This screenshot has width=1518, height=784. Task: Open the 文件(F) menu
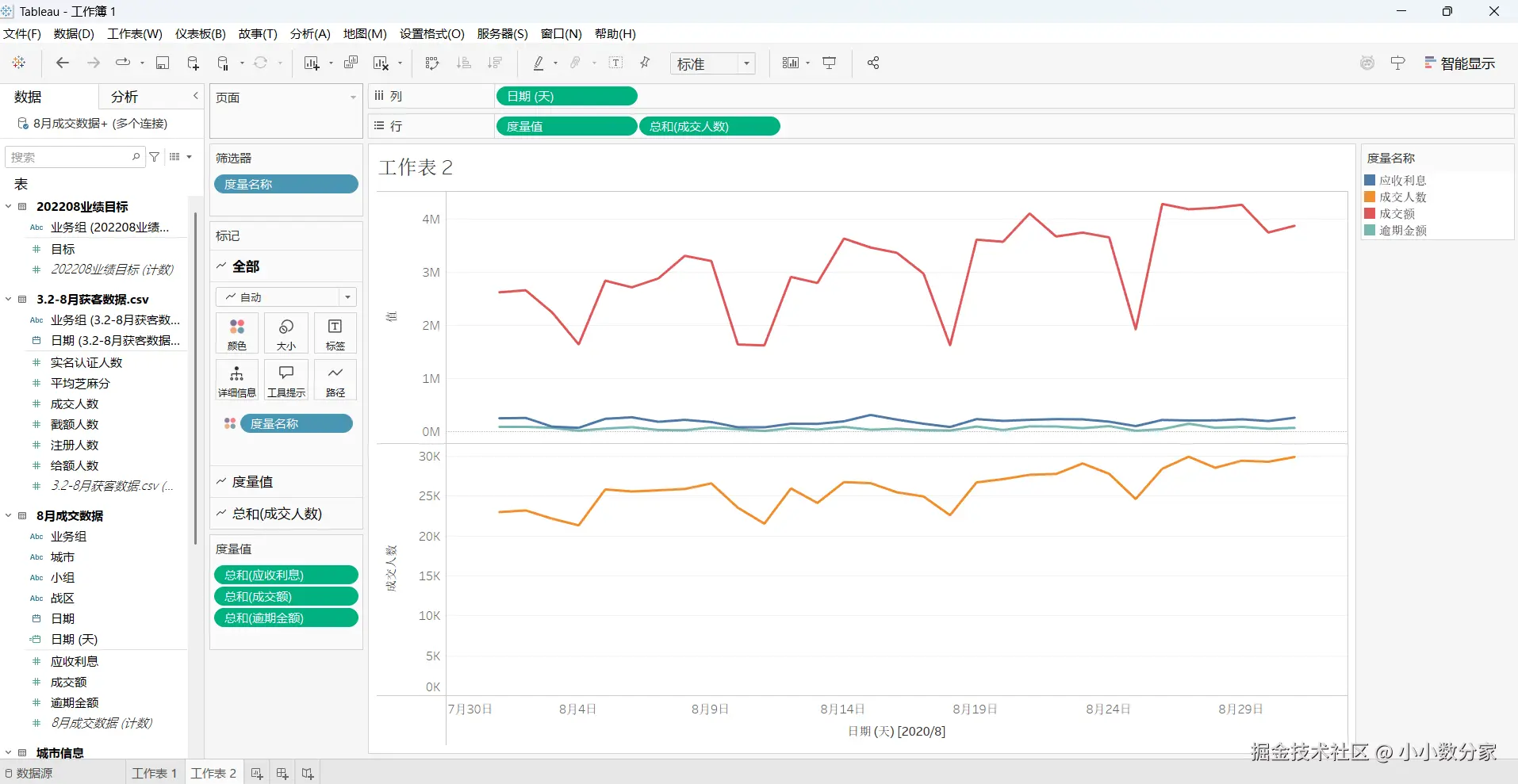point(22,34)
